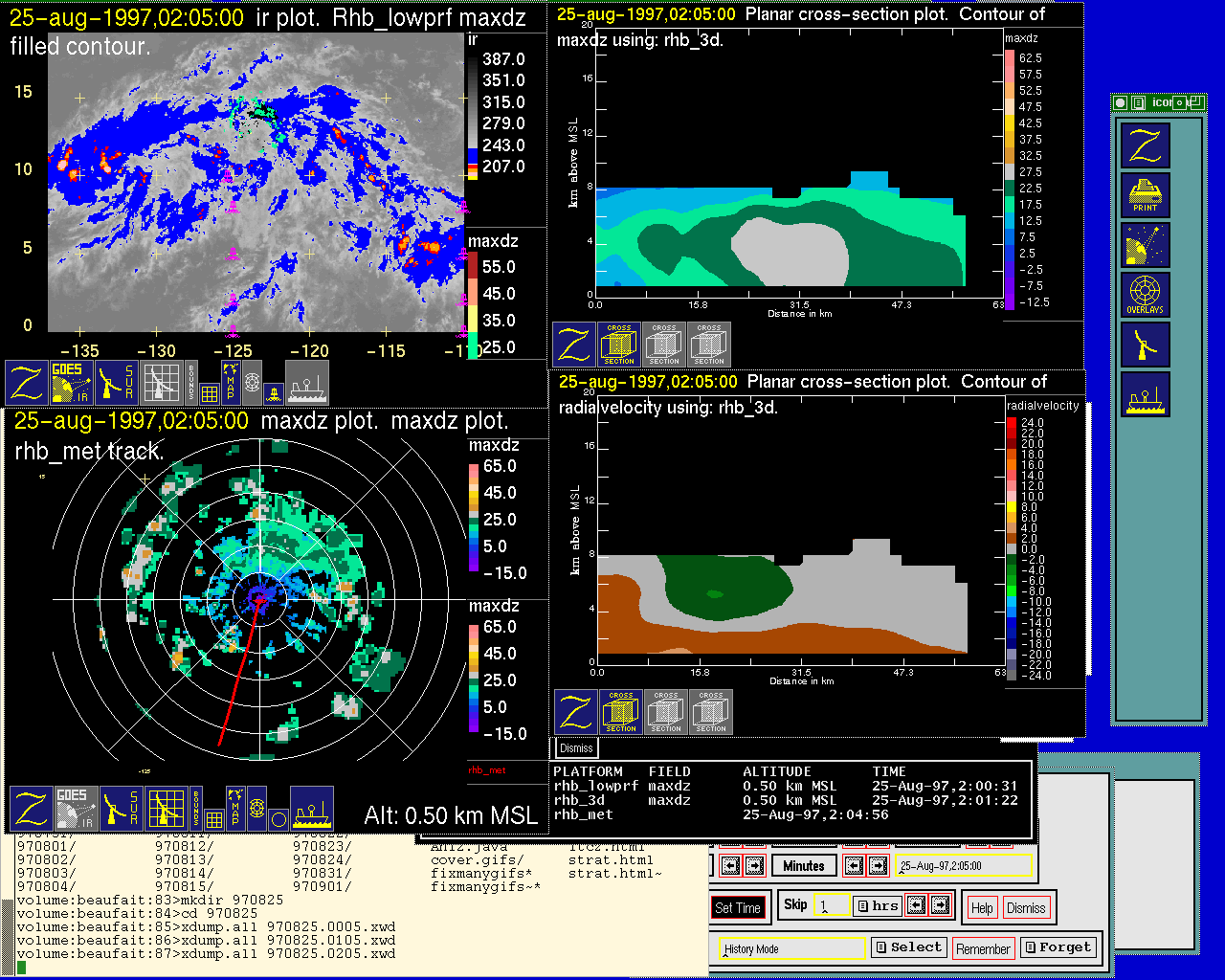Expand the Forget menu button
The image size is (1225, 980).
(1057, 947)
